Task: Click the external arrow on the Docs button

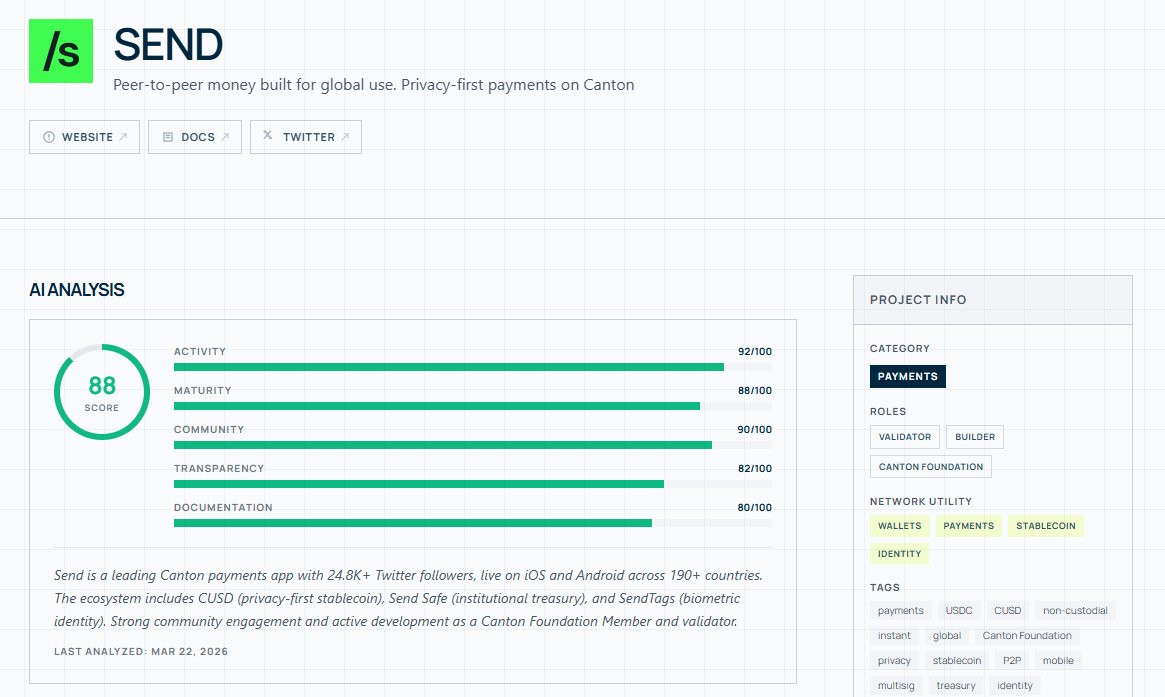Action: (225, 137)
